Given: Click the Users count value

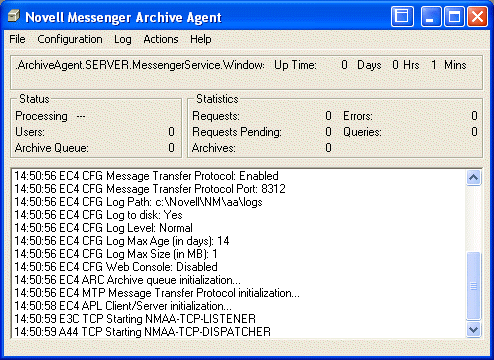Looking at the screenshot, I should [171, 132].
